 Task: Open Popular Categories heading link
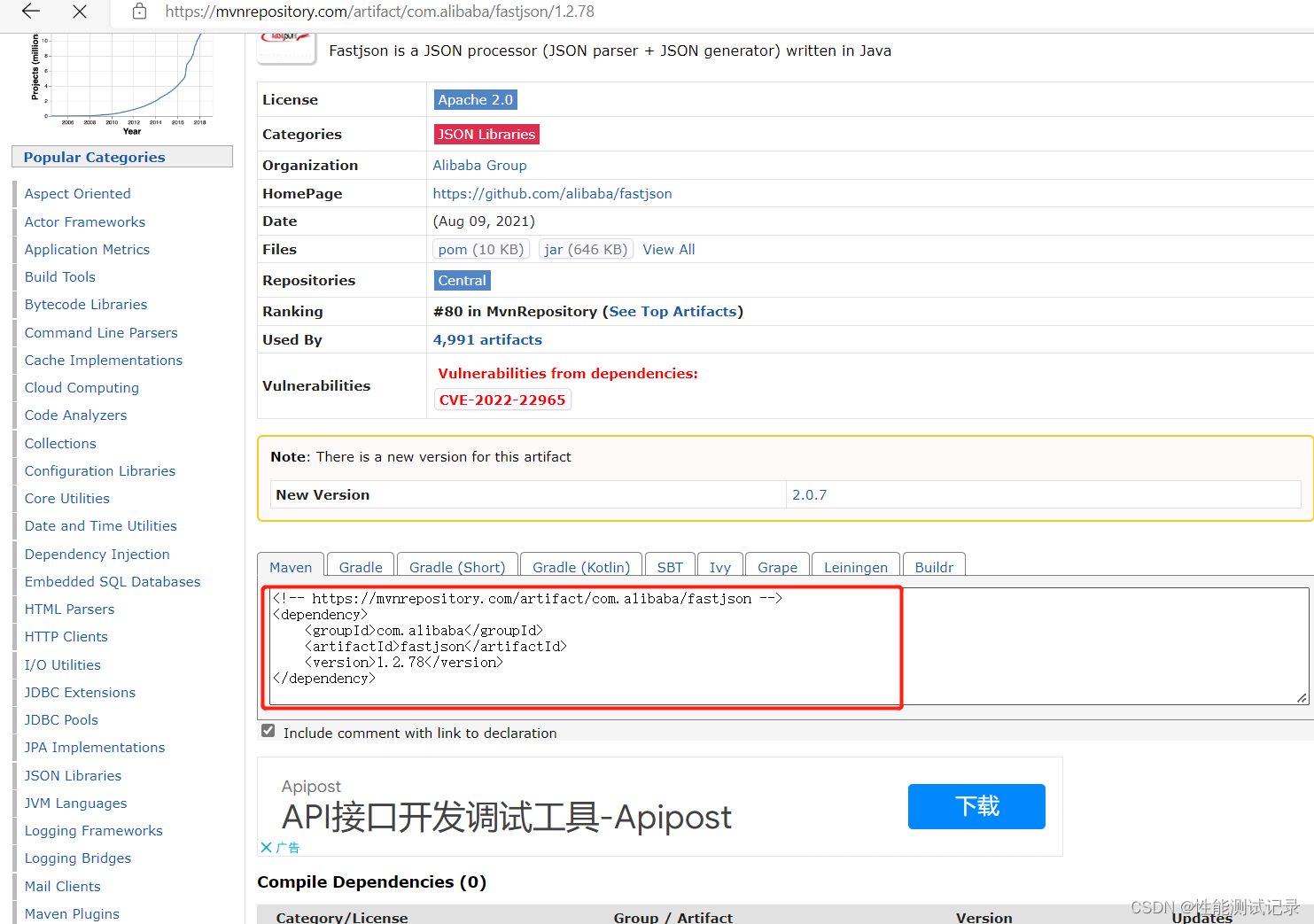(x=94, y=158)
